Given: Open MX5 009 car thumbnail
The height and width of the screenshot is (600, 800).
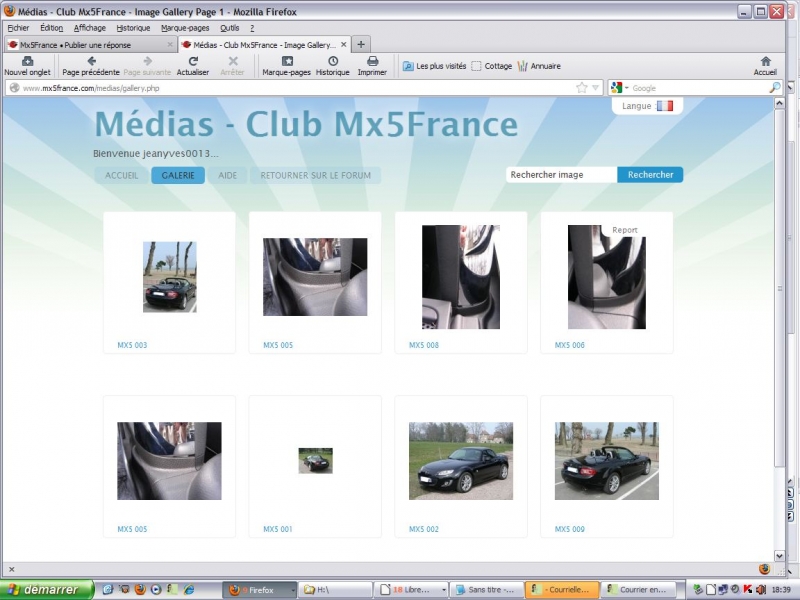Looking at the screenshot, I should tap(607, 461).
